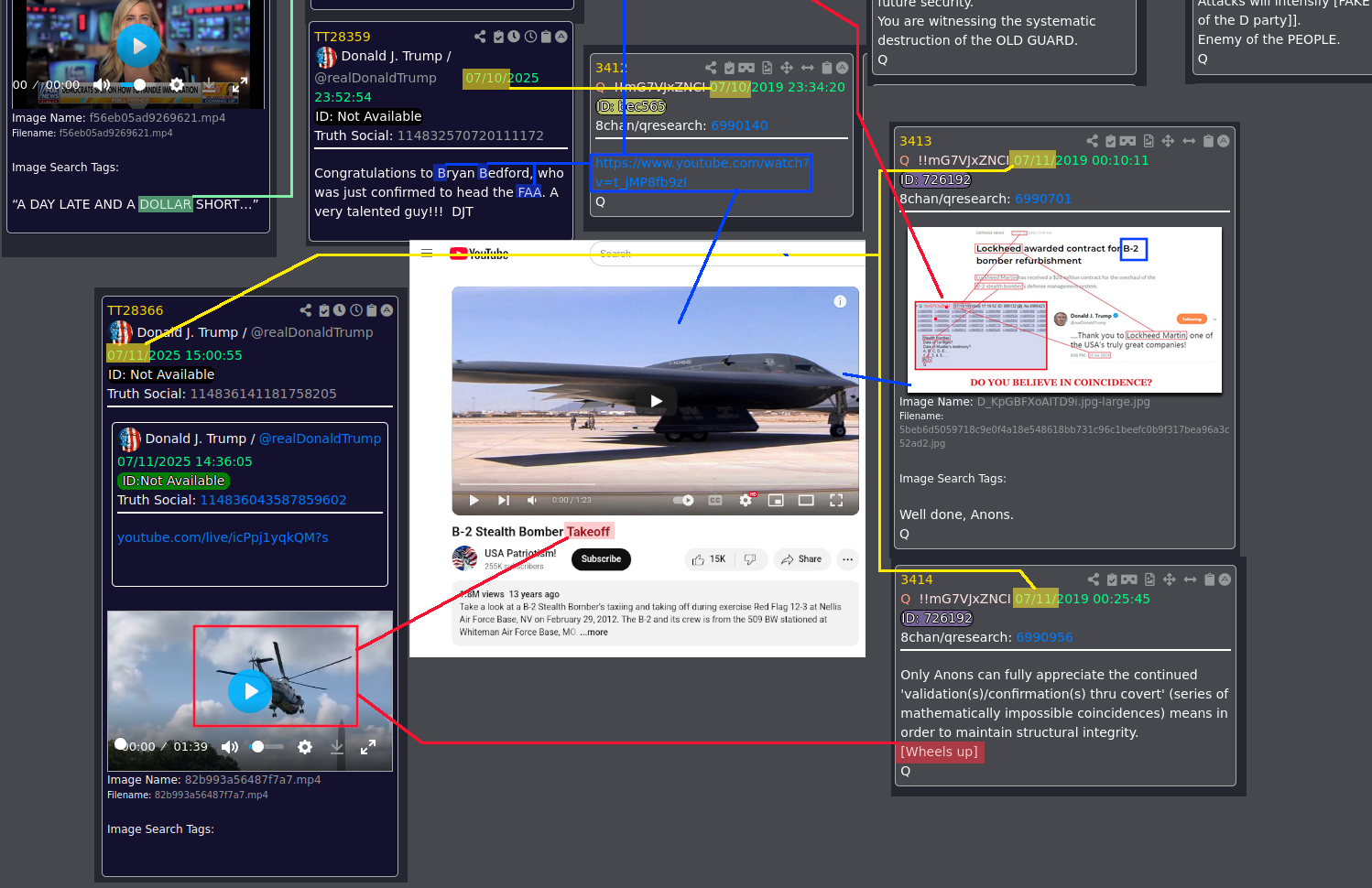
Task: Play the f56eb05ad9269621.mp4 video
Action: pyautogui.click(x=138, y=45)
